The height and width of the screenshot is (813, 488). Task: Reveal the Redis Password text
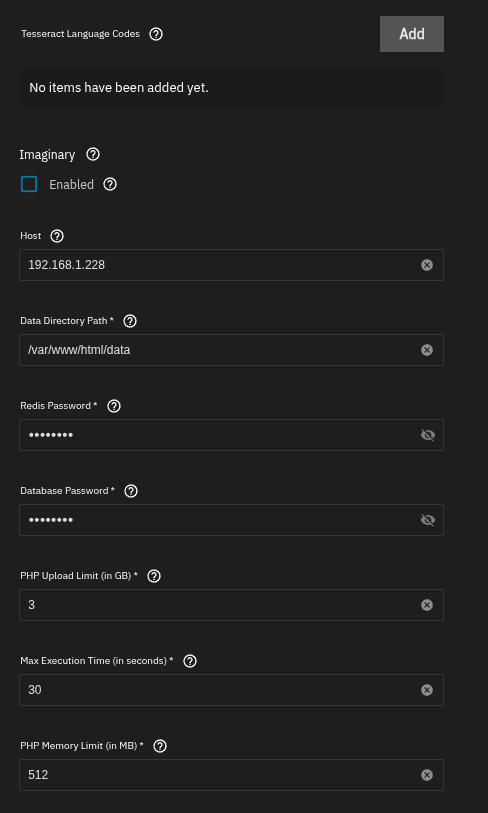click(427, 435)
